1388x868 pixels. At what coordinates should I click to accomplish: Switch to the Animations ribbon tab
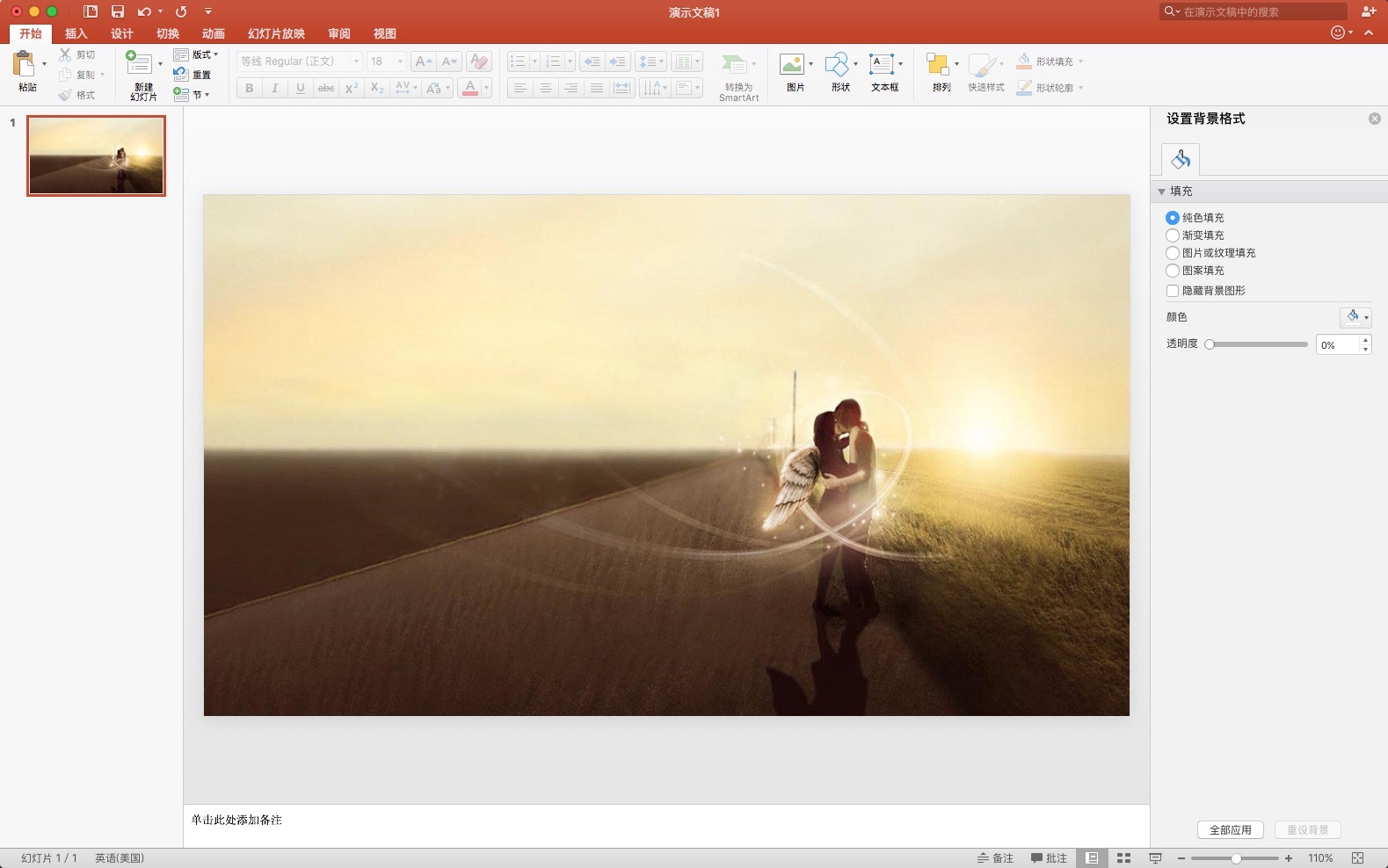(213, 33)
